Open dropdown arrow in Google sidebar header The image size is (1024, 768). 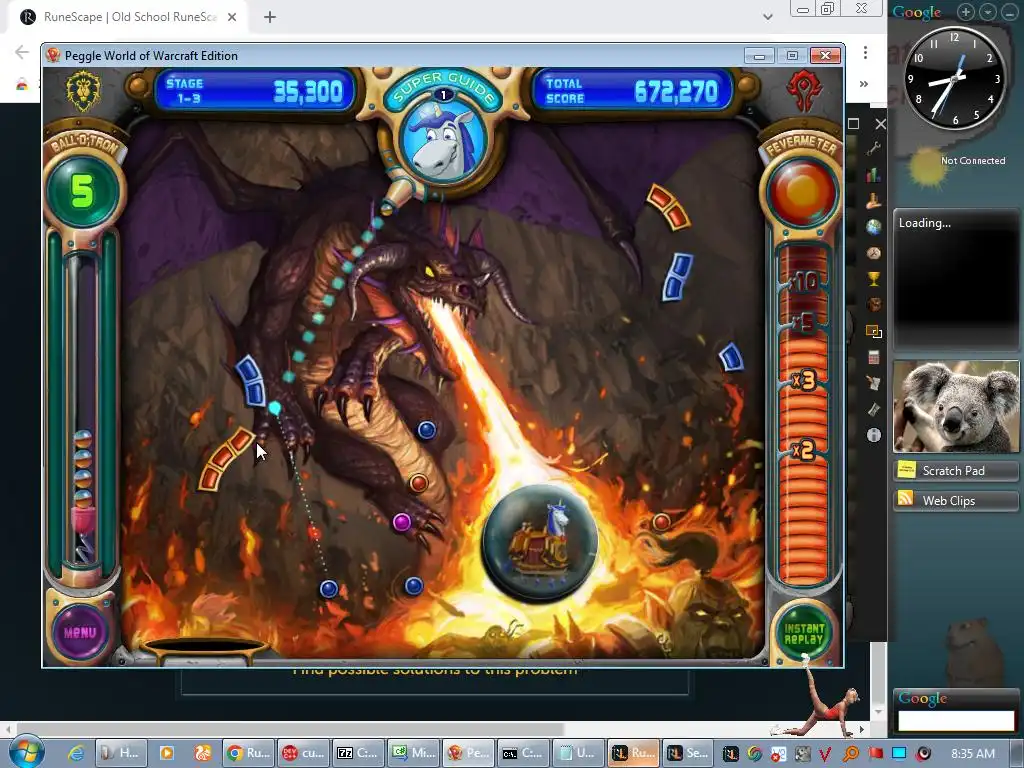[x=987, y=12]
